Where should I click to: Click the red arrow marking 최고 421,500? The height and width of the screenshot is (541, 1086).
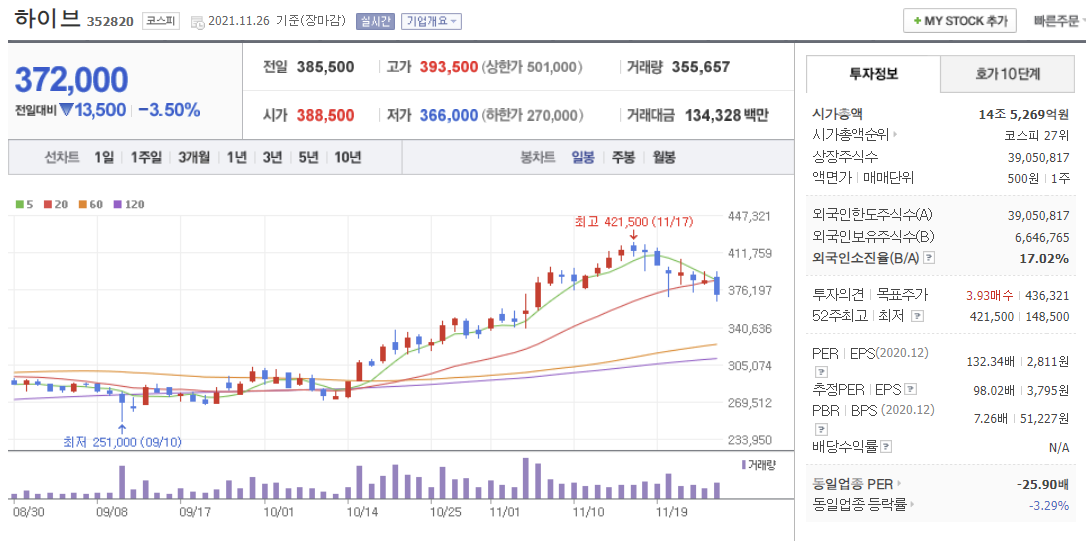(633, 236)
